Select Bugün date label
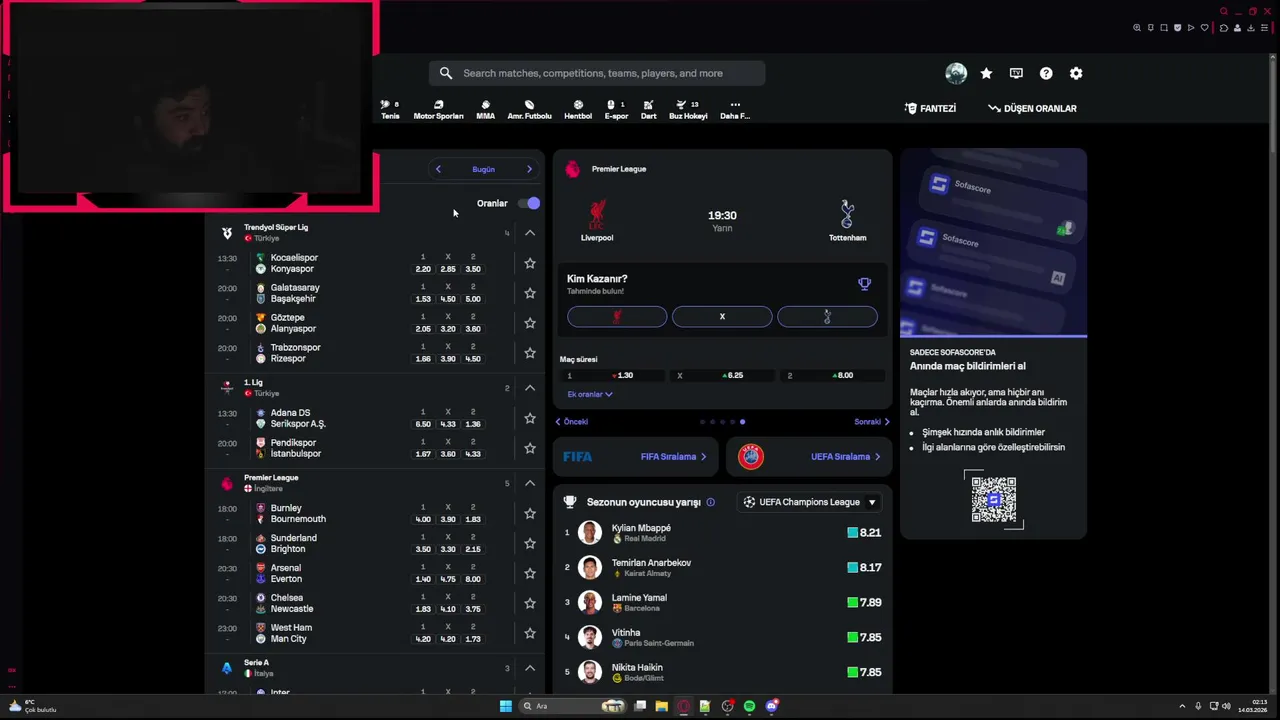Image resolution: width=1280 pixels, height=720 pixels. [x=483, y=169]
